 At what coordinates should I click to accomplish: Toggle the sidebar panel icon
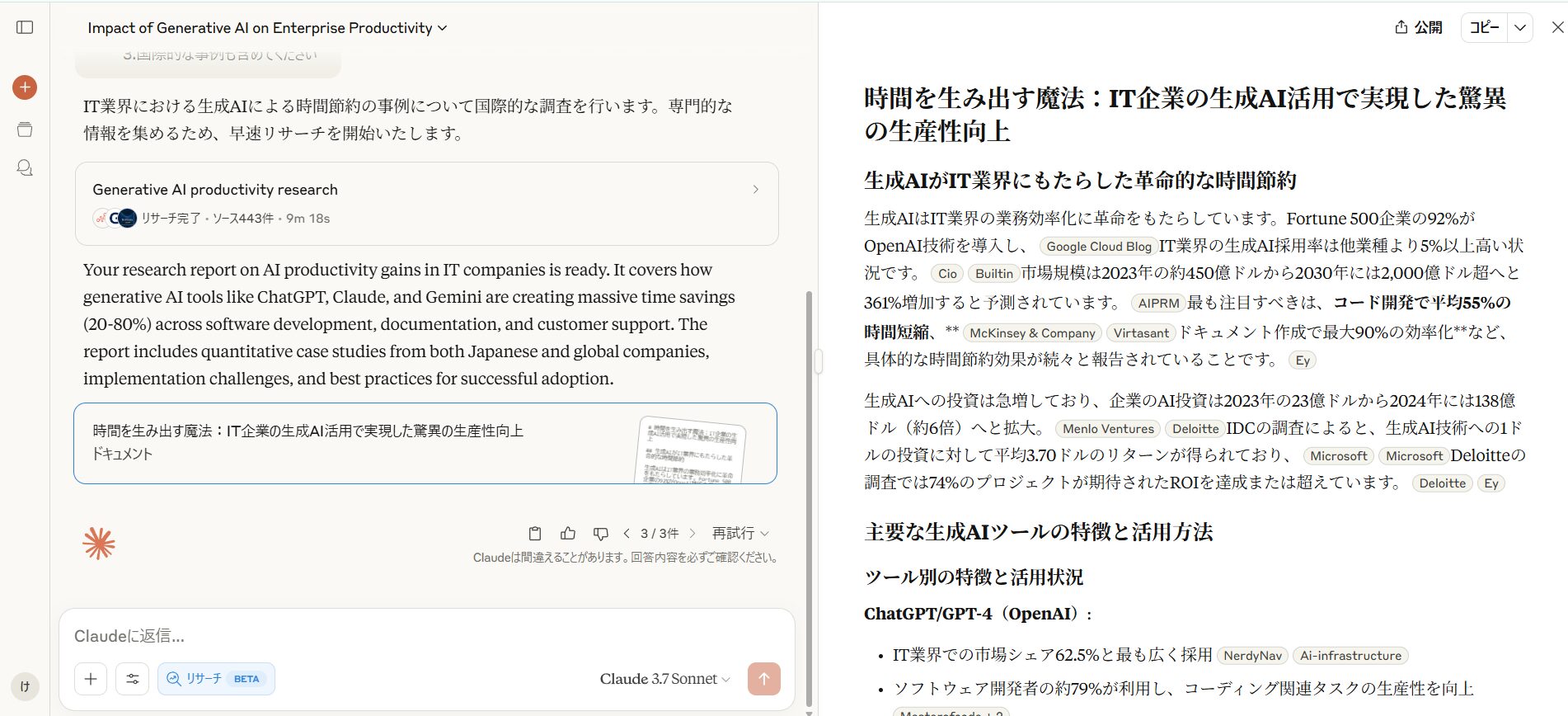pos(25,27)
